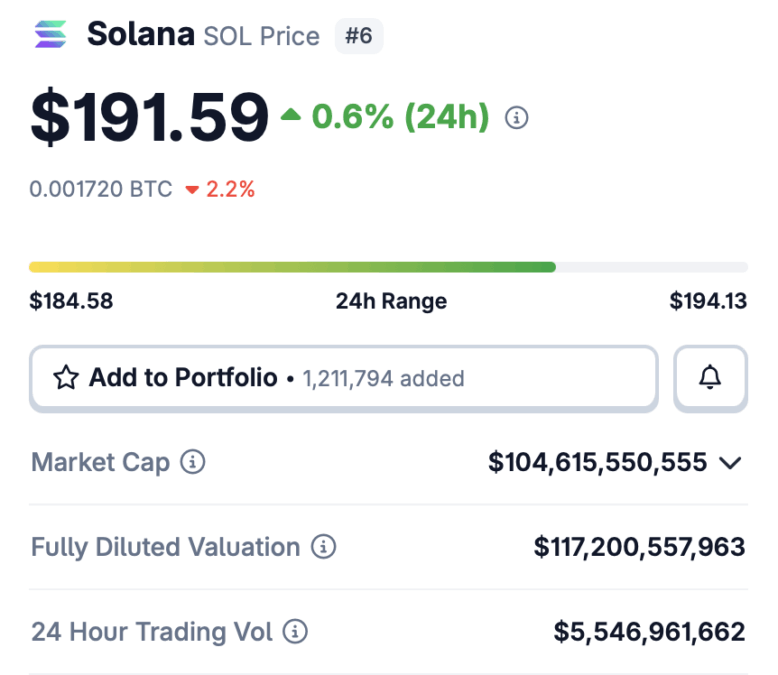Viewport: 778px width, 675px height.
Task: Click the Fully Diluted Valuation info icon
Action: coord(323,547)
